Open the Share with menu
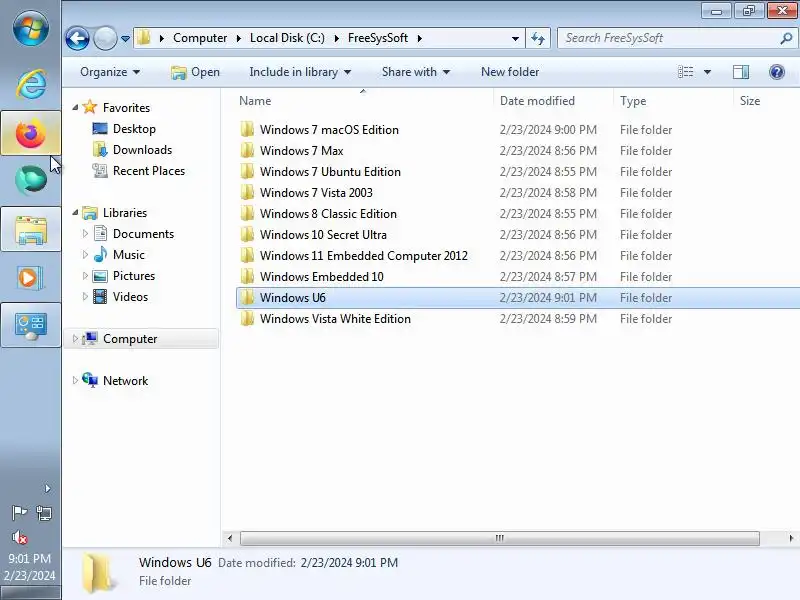The height and width of the screenshot is (600, 800). click(x=416, y=72)
